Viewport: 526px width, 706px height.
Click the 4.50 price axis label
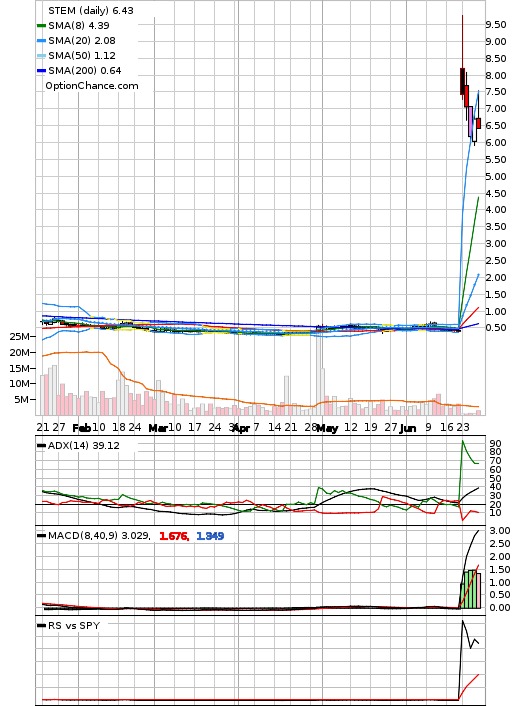tap(496, 194)
